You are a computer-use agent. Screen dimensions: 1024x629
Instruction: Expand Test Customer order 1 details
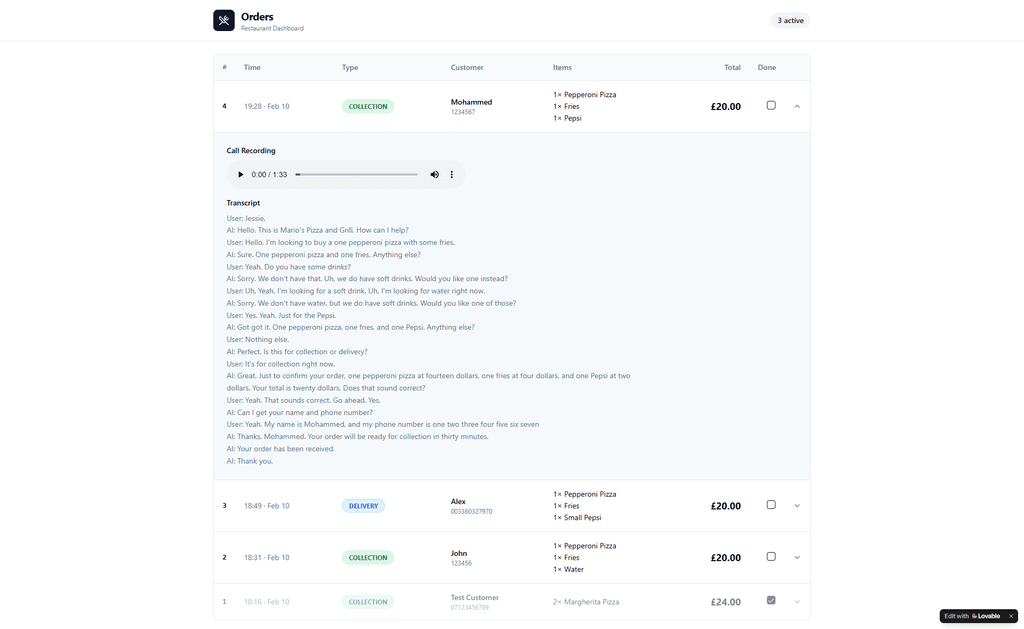click(797, 602)
